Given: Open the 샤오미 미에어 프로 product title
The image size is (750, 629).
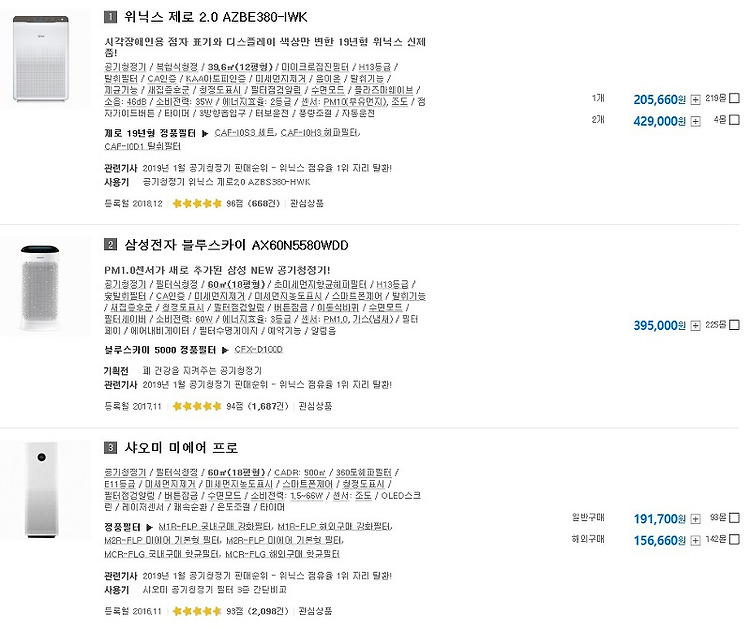Looking at the screenshot, I should point(181,448).
